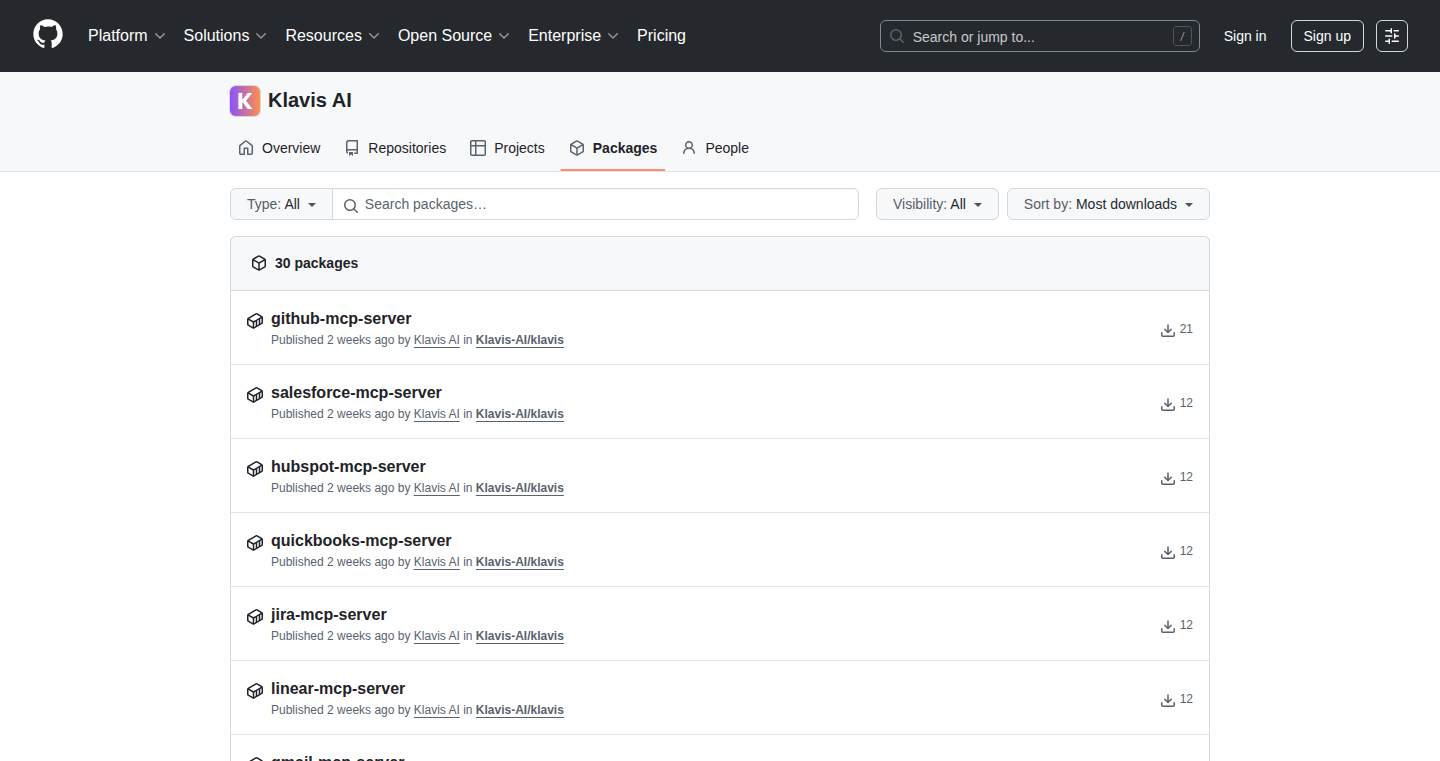
Task: Click the slash shortcut icon in search
Action: [1182, 36]
